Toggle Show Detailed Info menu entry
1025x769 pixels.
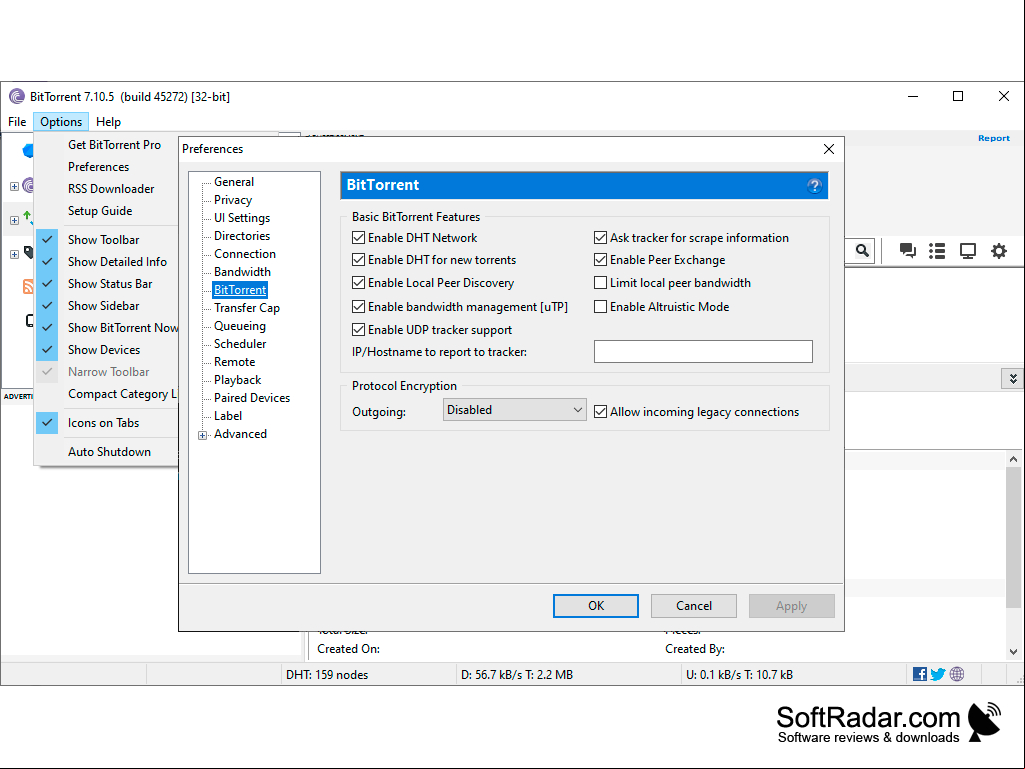[x=117, y=262]
